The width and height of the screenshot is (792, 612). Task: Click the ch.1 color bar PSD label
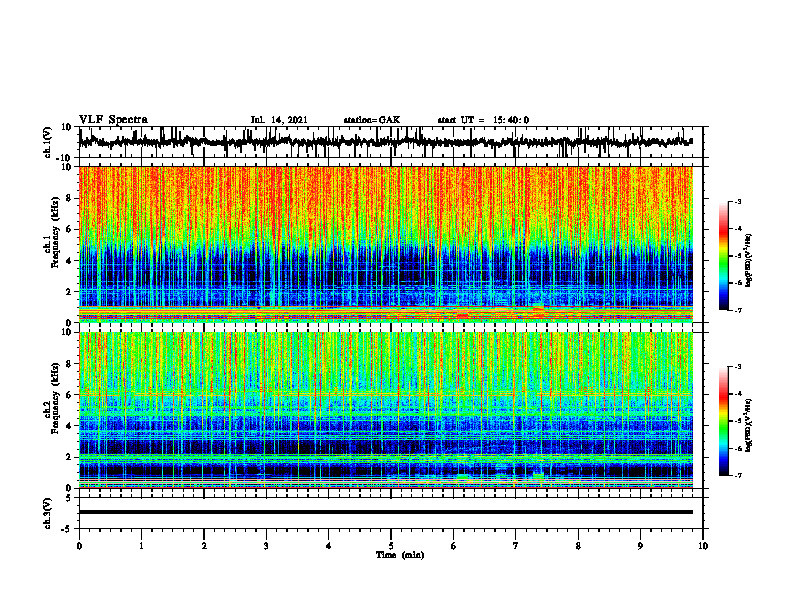[x=748, y=261]
